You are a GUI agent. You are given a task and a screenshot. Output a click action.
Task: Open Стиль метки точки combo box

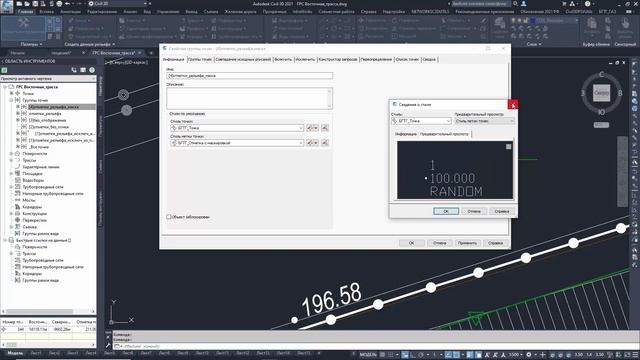pyautogui.click(x=237, y=143)
